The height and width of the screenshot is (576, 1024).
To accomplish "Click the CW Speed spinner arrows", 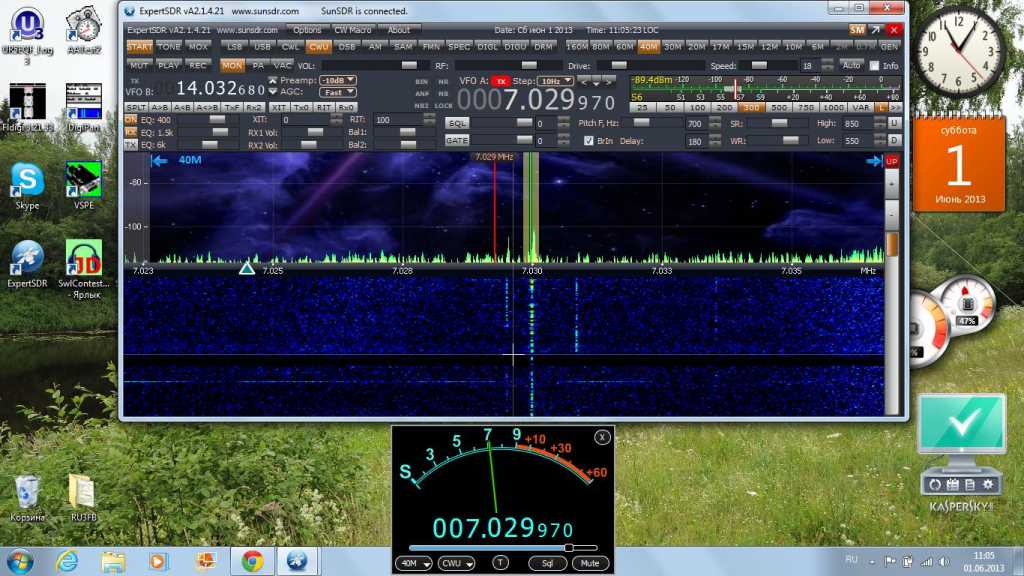I will 827,65.
